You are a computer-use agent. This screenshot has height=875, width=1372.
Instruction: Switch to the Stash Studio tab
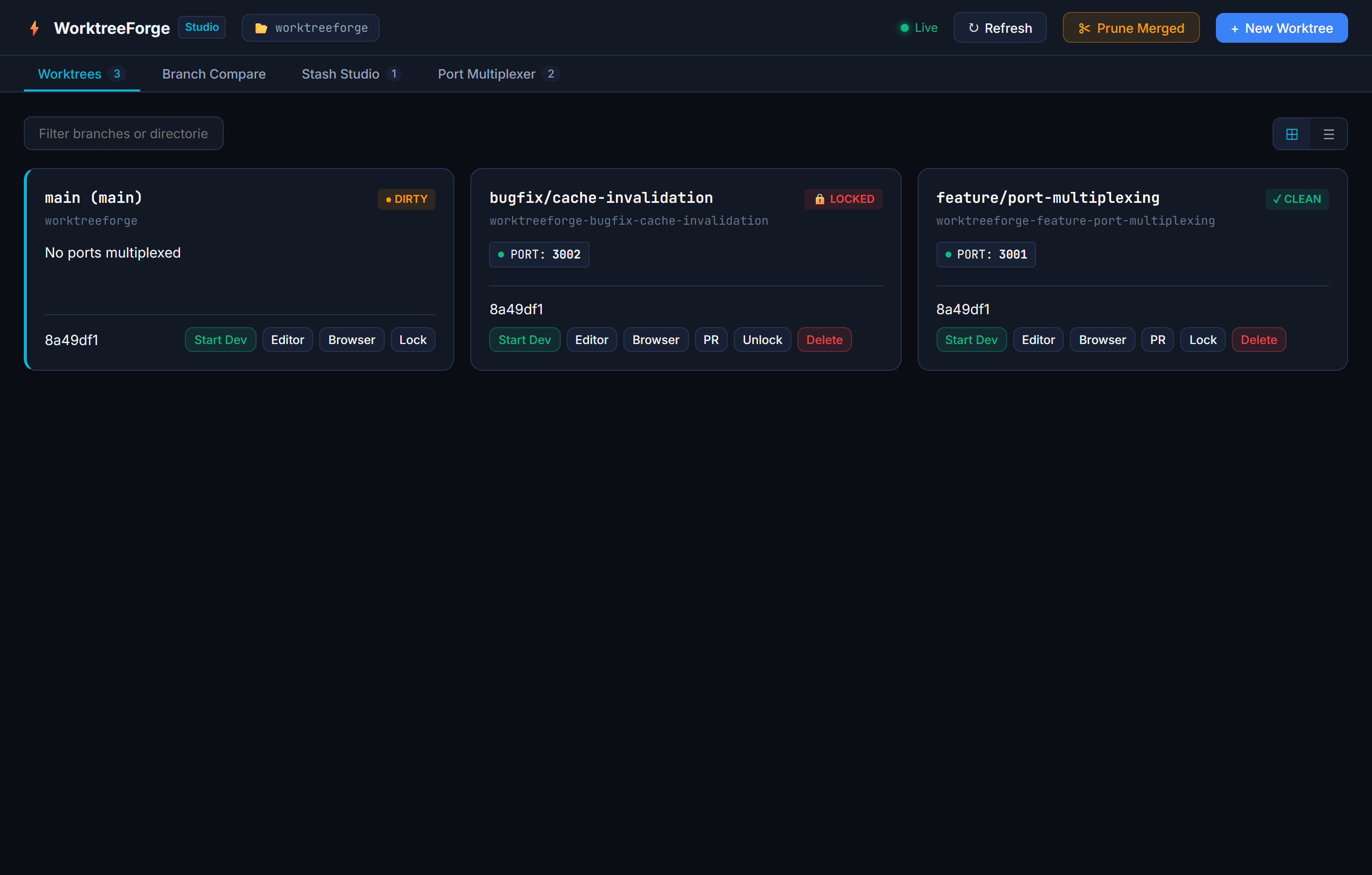[351, 74]
